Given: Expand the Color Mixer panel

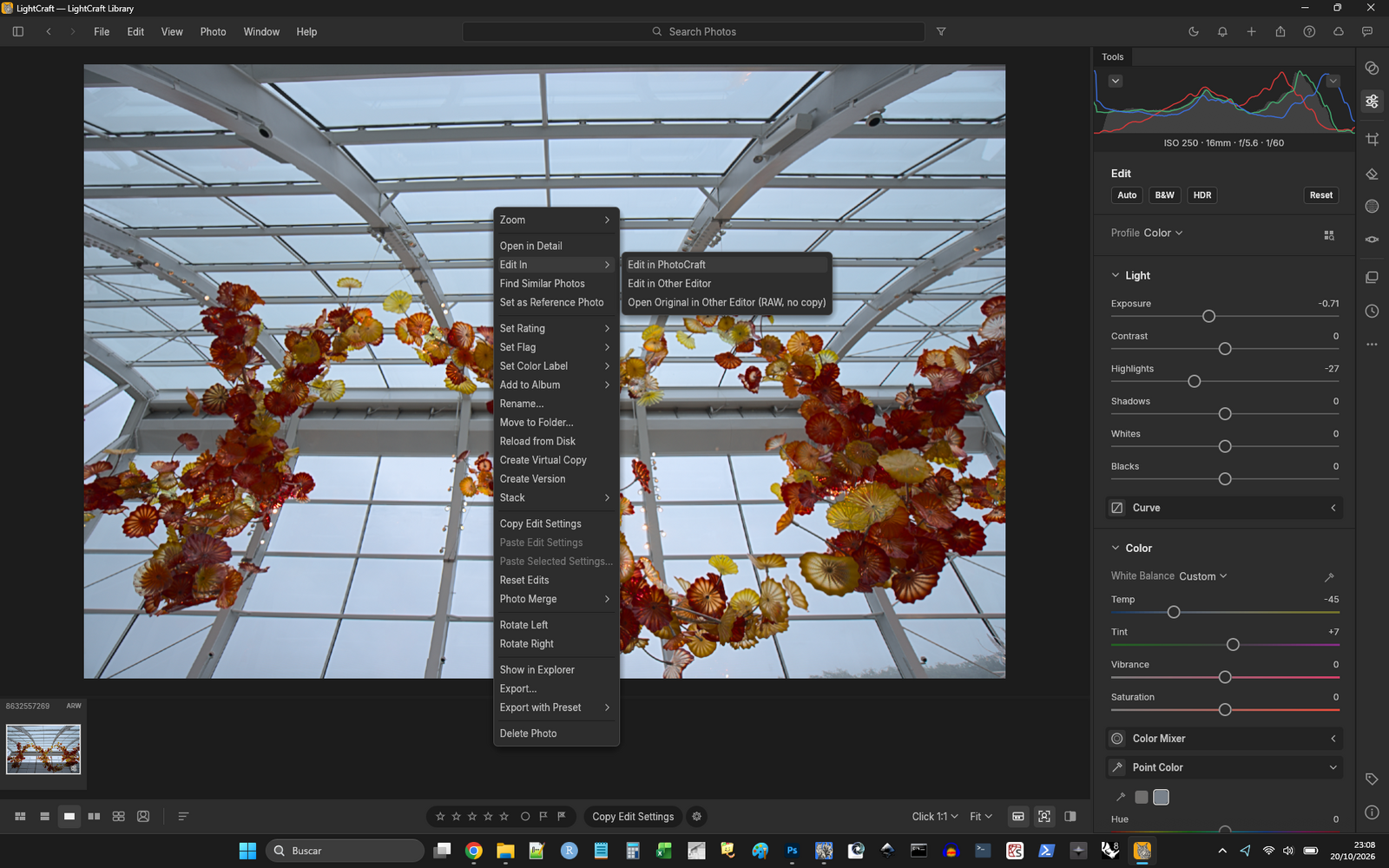Looking at the screenshot, I should [x=1224, y=739].
